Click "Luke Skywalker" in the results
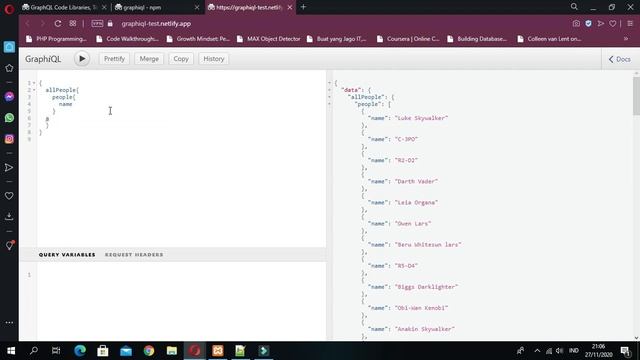640x360 pixels. coord(421,118)
